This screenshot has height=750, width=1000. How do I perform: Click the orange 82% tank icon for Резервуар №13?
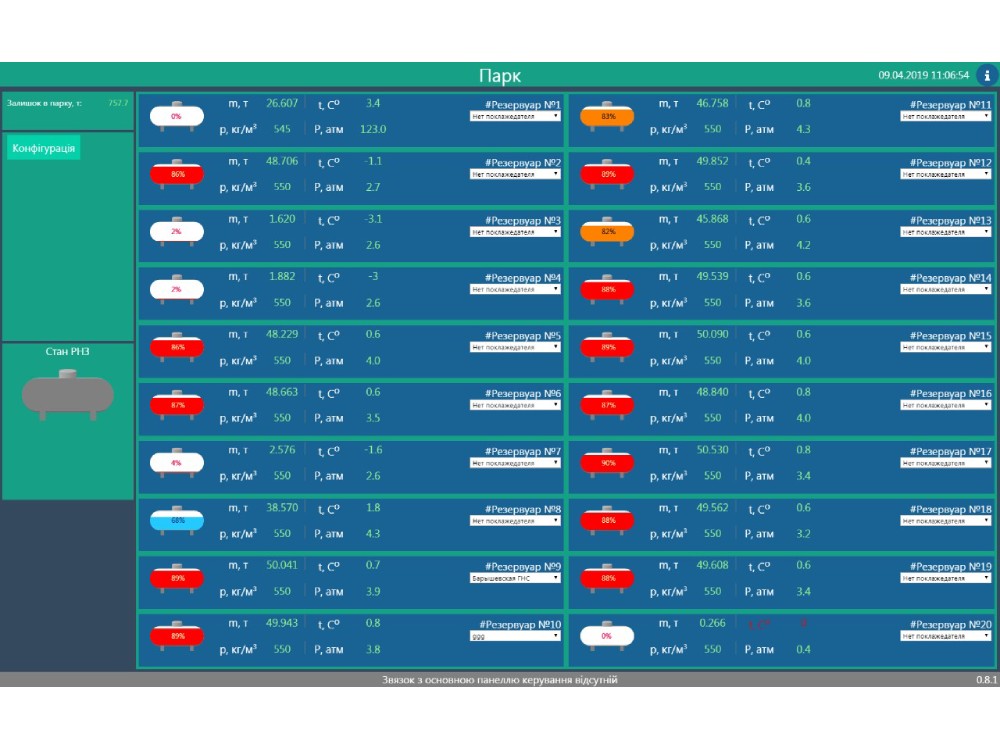[608, 232]
